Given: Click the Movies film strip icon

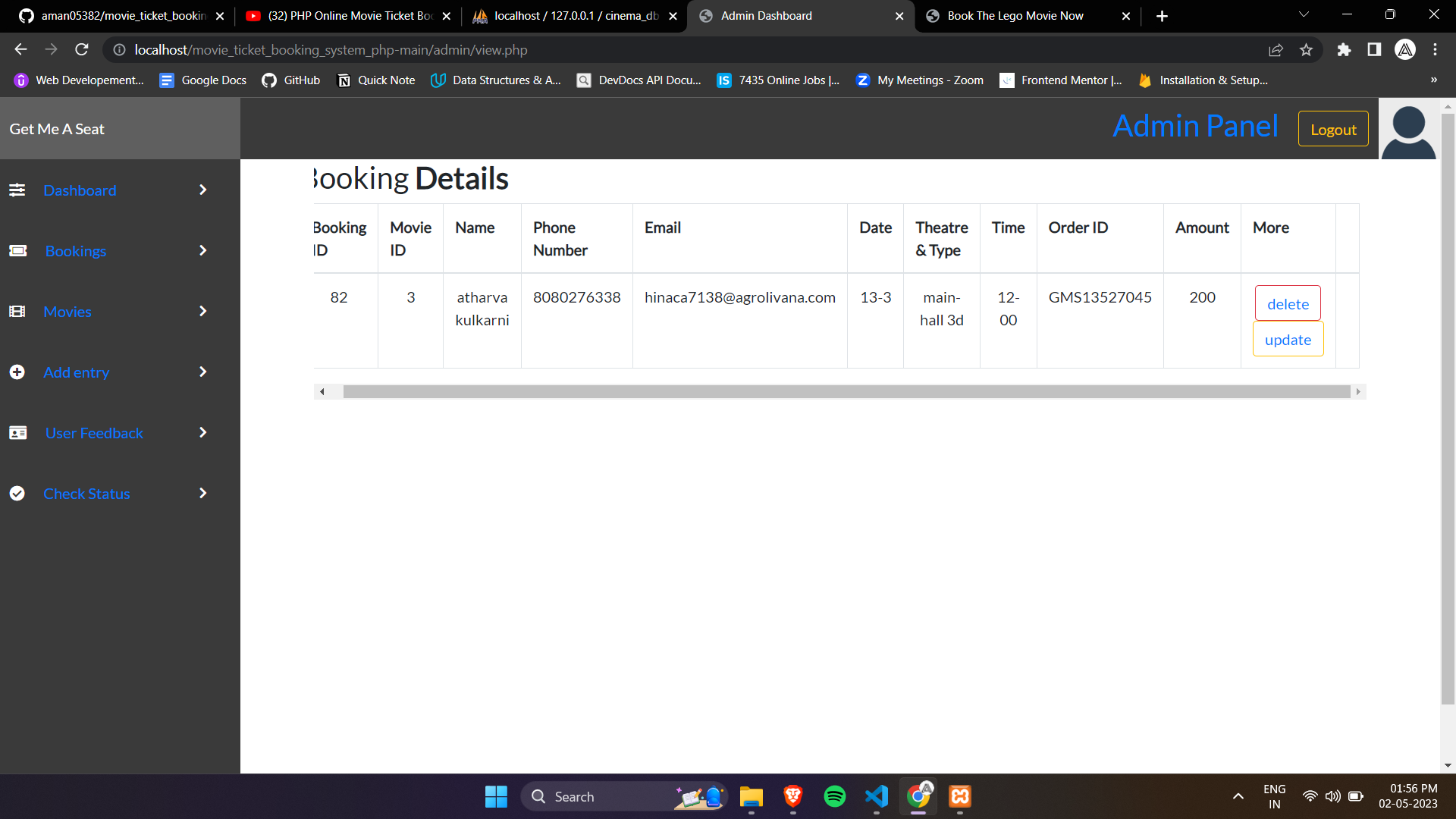Looking at the screenshot, I should [x=17, y=311].
